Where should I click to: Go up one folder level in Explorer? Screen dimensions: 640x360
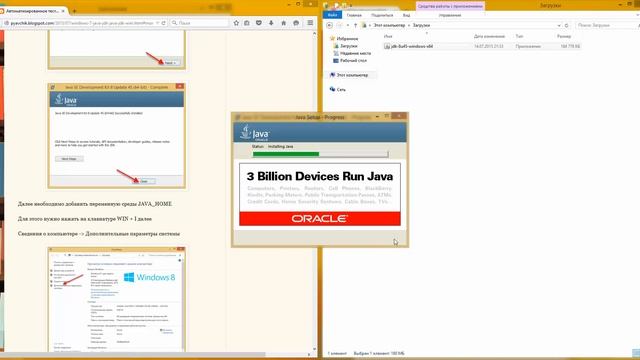(355, 25)
